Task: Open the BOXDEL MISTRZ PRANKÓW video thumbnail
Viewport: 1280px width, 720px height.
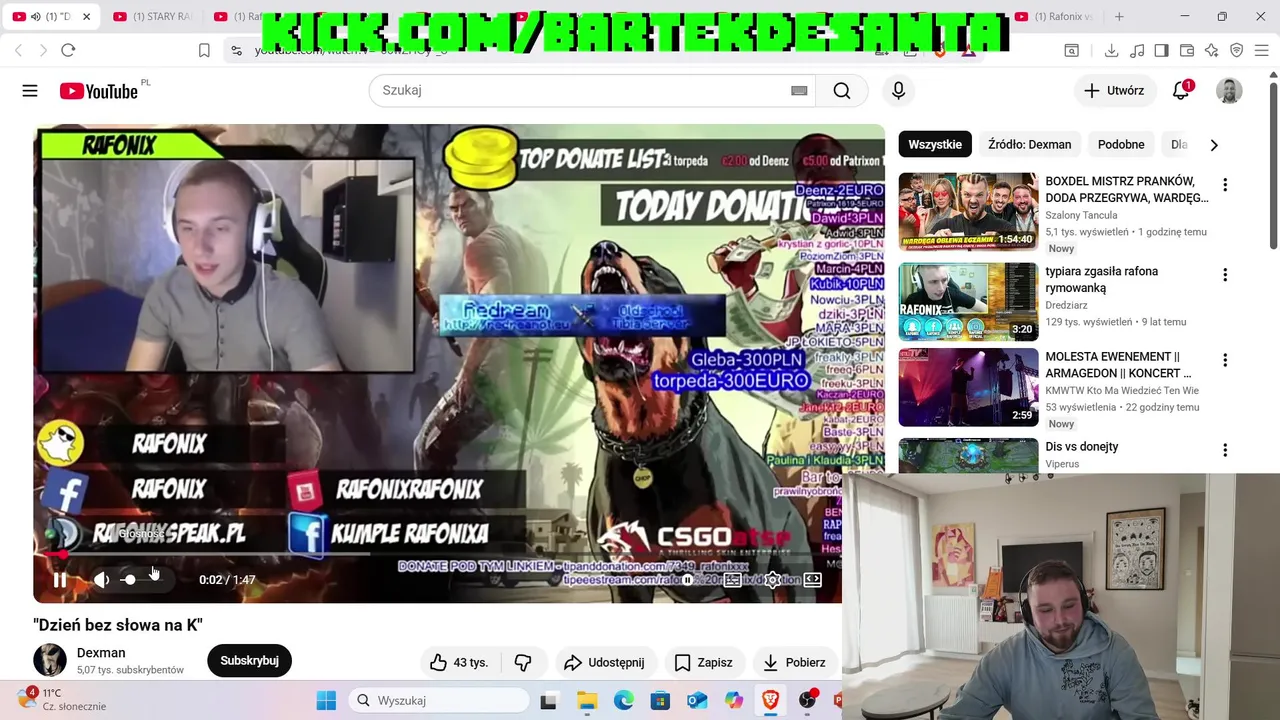Action: tap(968, 212)
